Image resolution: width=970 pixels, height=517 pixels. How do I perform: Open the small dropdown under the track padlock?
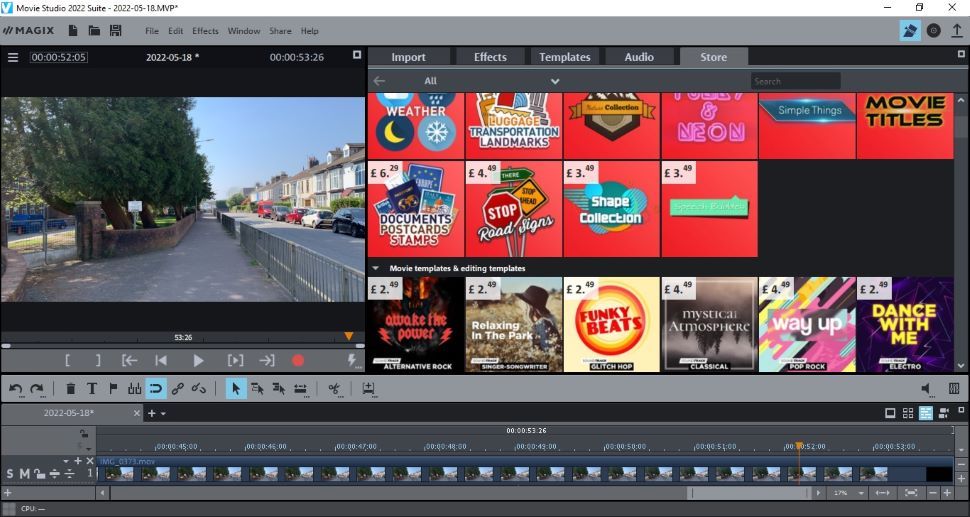[88, 448]
